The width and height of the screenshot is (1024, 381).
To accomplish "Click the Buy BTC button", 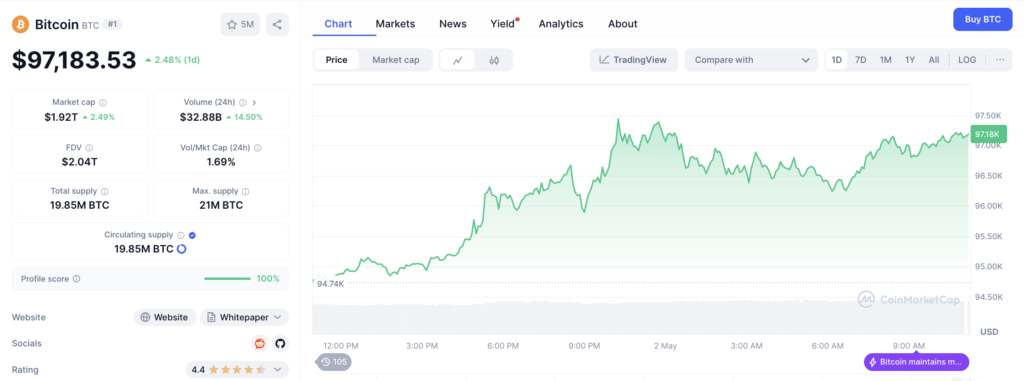I will 983,20.
